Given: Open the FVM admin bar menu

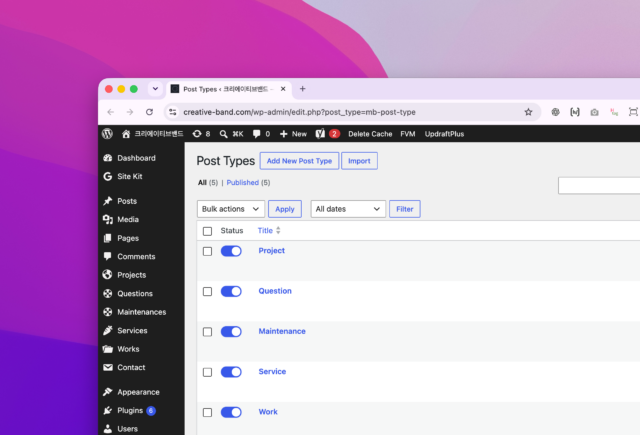Looking at the screenshot, I should (408, 134).
